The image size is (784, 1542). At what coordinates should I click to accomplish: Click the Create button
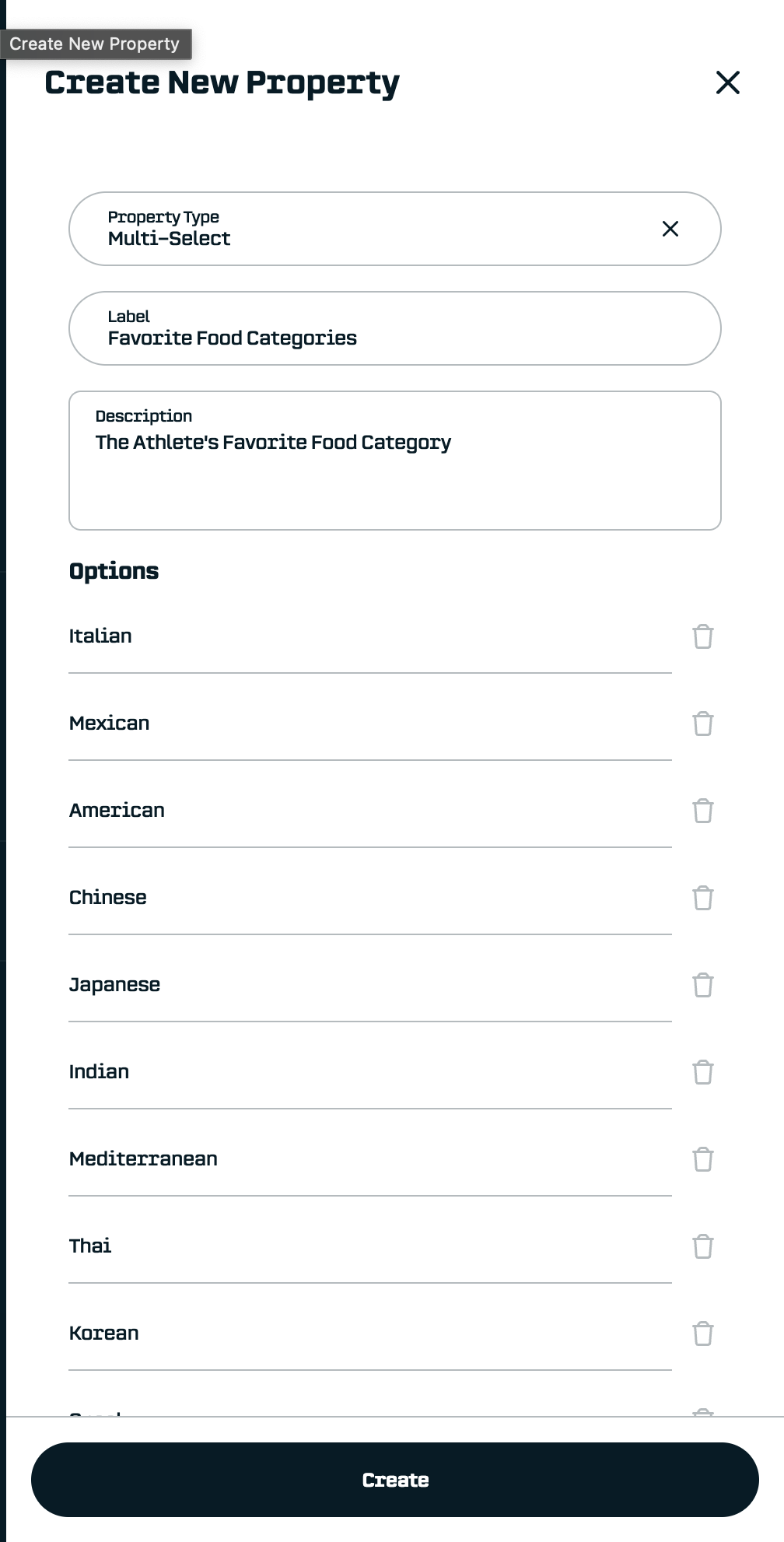pyautogui.click(x=395, y=1480)
